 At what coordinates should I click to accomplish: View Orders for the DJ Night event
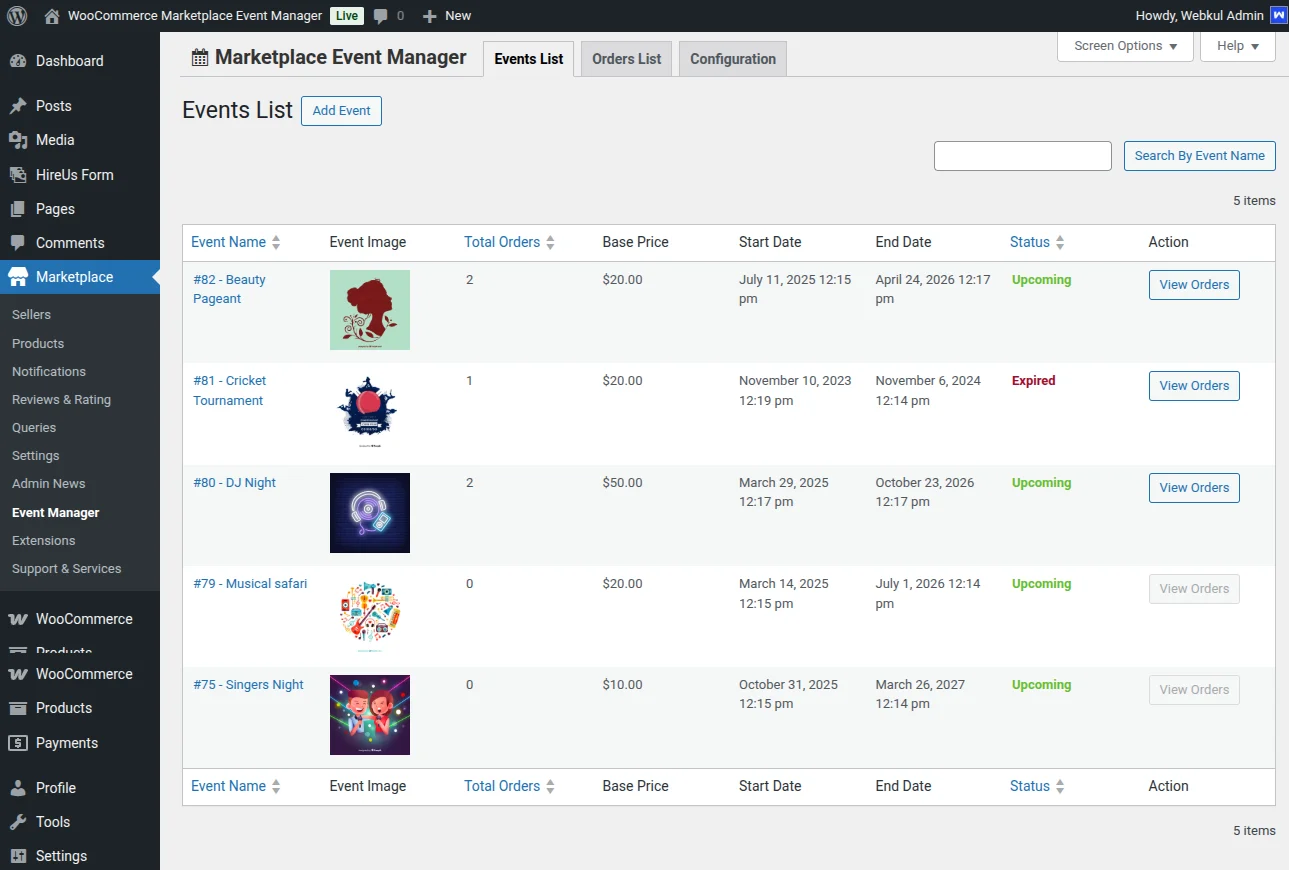(x=1193, y=487)
